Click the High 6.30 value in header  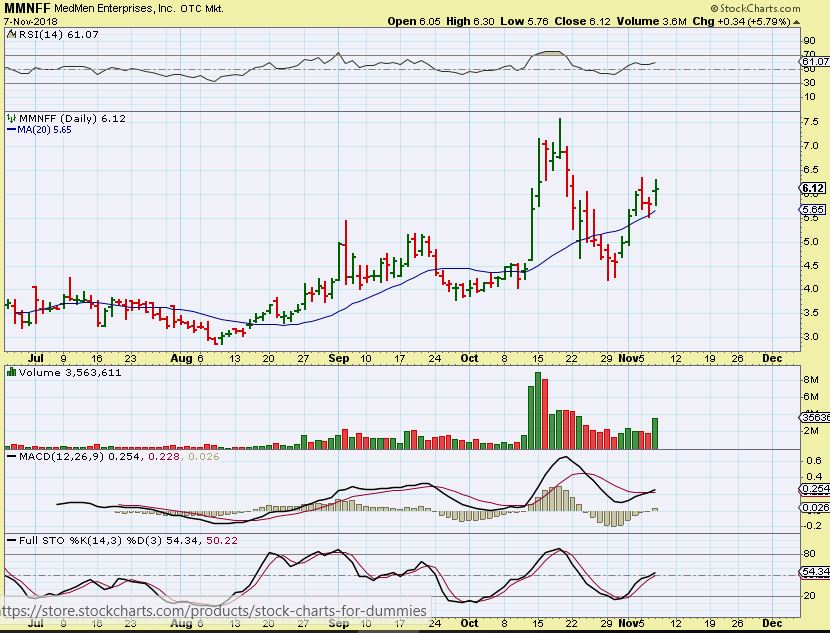point(470,22)
